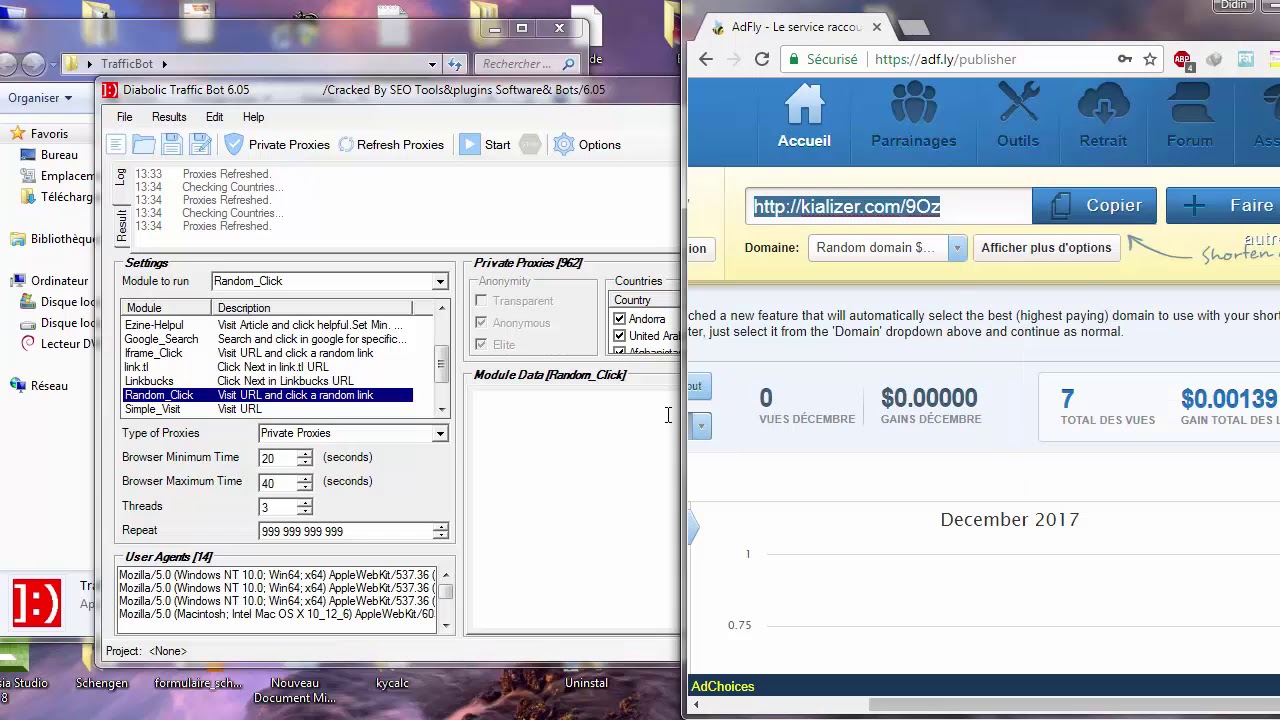This screenshot has height=720, width=1280.
Task: Expand the Type of Proxies dropdown
Action: coord(440,434)
